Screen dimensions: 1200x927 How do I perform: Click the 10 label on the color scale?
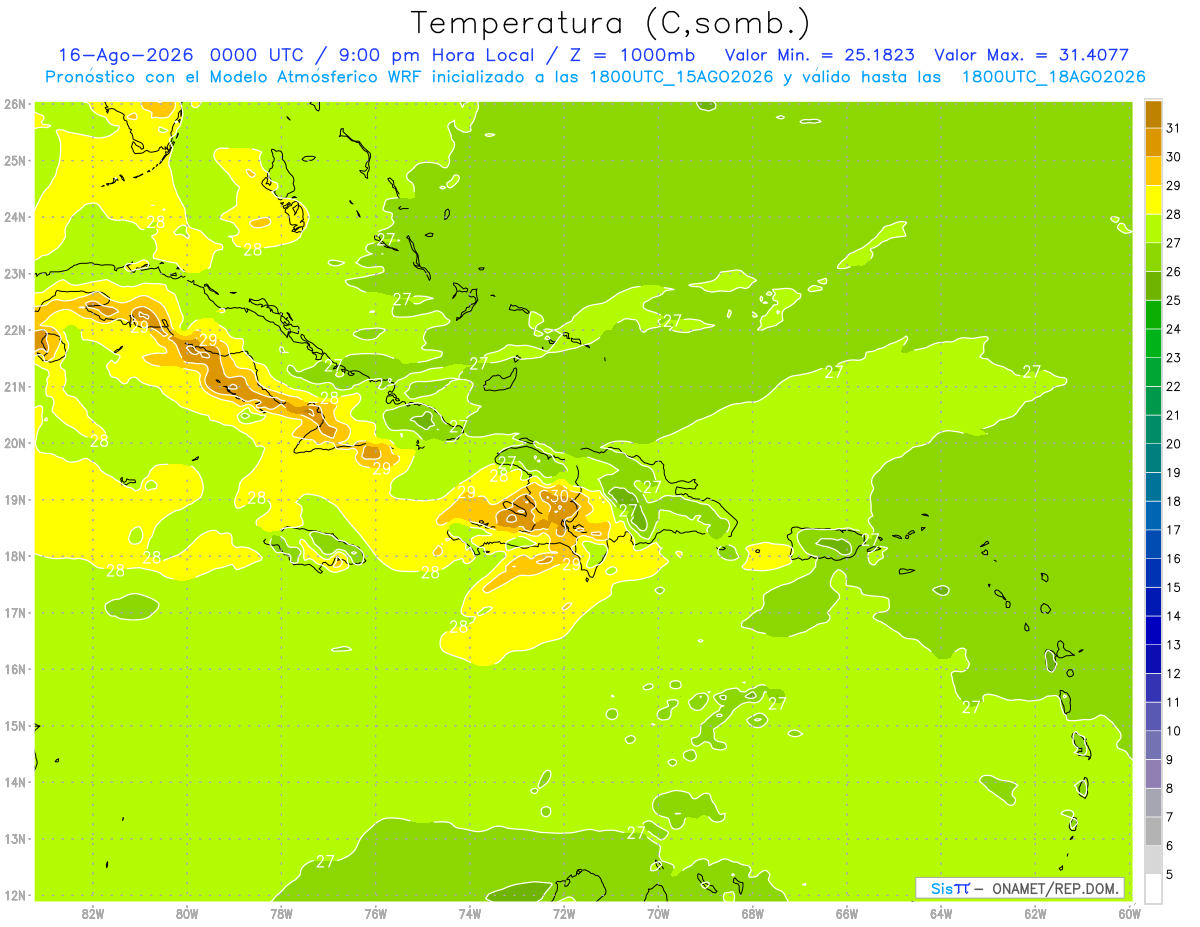pos(1173,731)
